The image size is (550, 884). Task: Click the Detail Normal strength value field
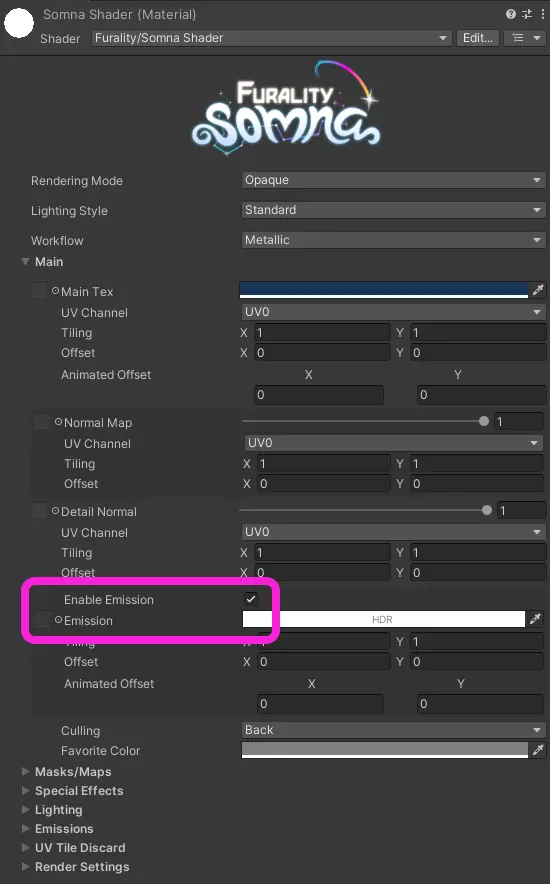(521, 511)
